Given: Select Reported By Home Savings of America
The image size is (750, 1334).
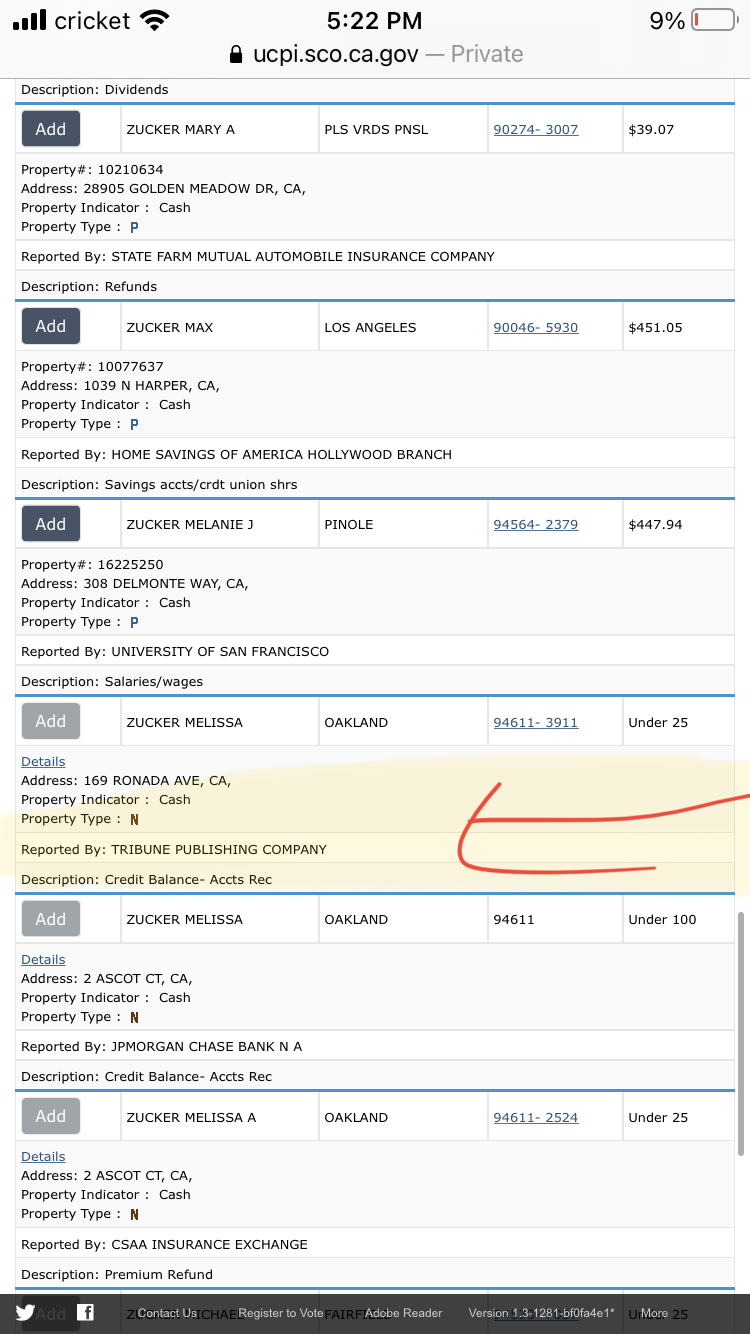Looking at the screenshot, I should click(x=236, y=454).
